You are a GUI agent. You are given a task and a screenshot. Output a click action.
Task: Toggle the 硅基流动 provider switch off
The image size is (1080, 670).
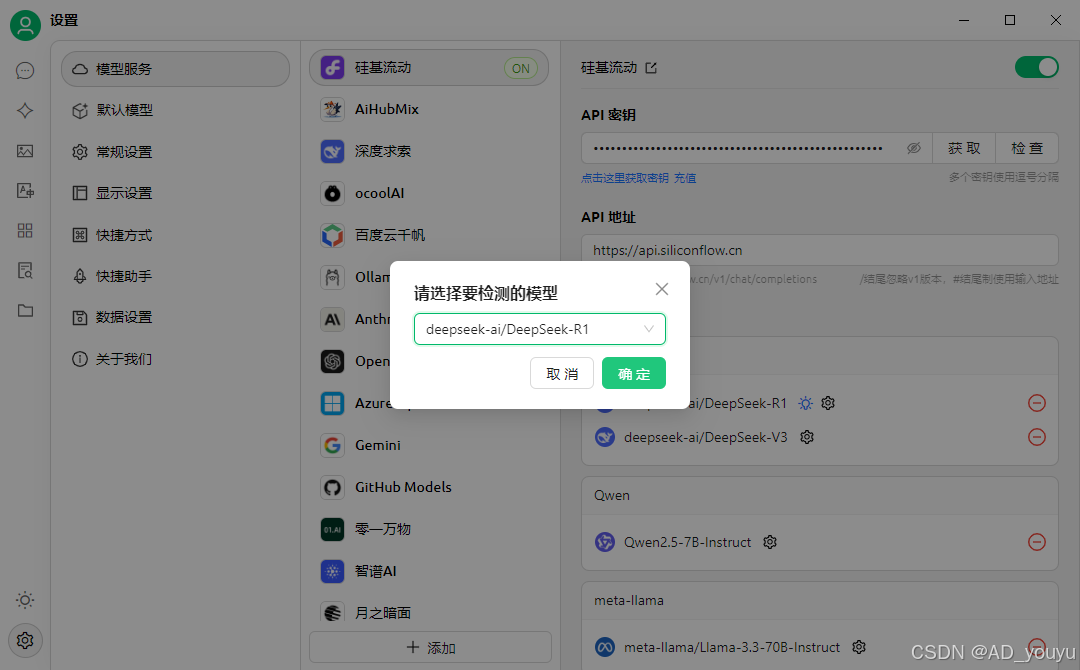click(x=1036, y=67)
